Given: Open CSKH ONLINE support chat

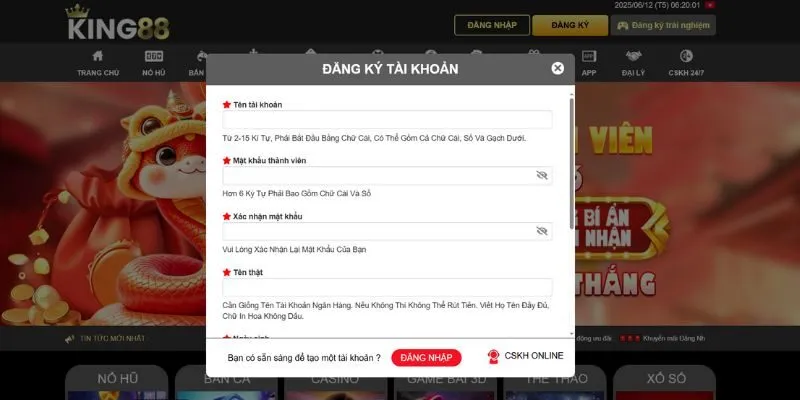Looking at the screenshot, I should click(526, 356).
